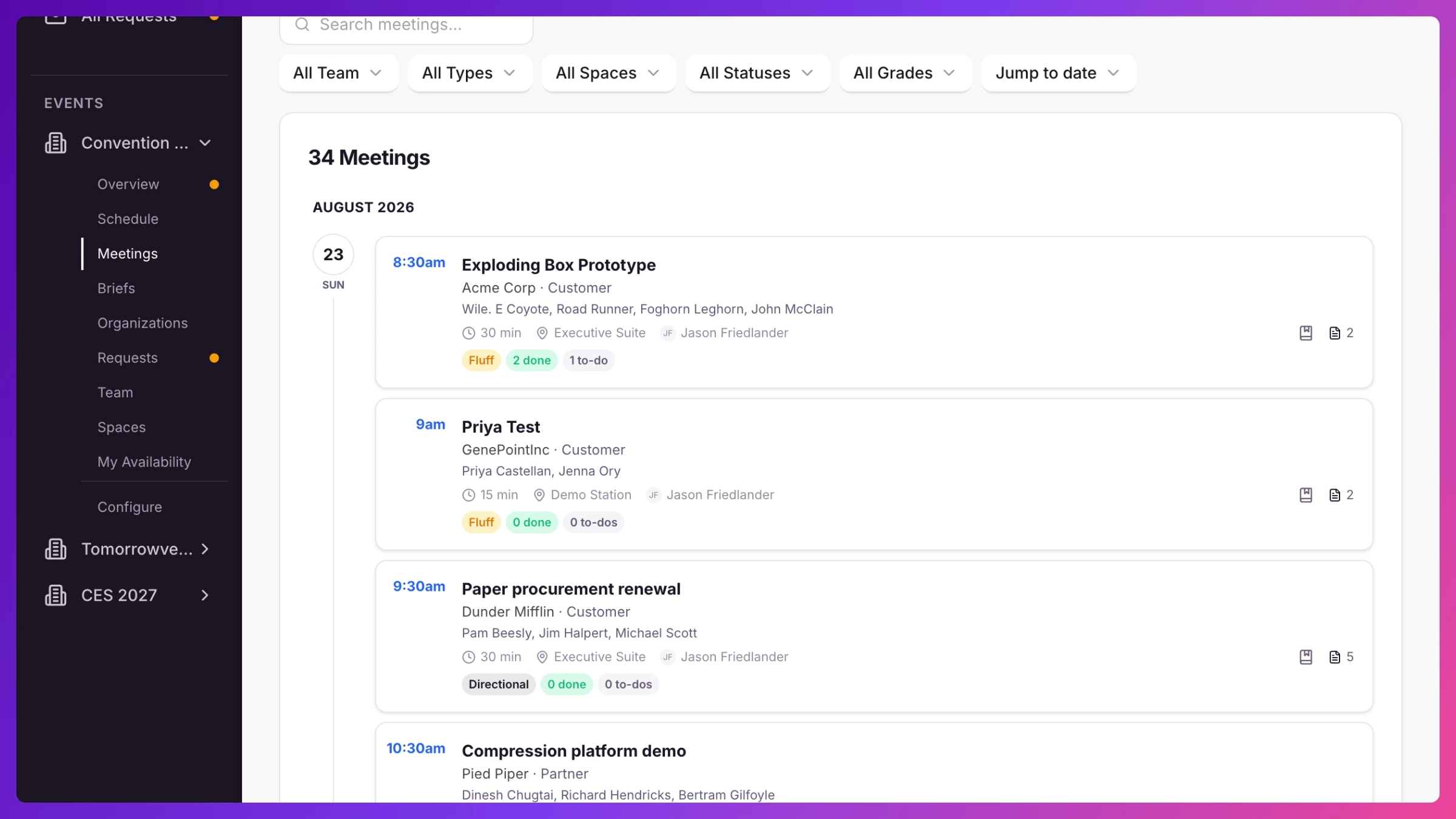Open the Paper procurement renewal meeting title
The height and width of the screenshot is (819, 1456).
(571, 589)
